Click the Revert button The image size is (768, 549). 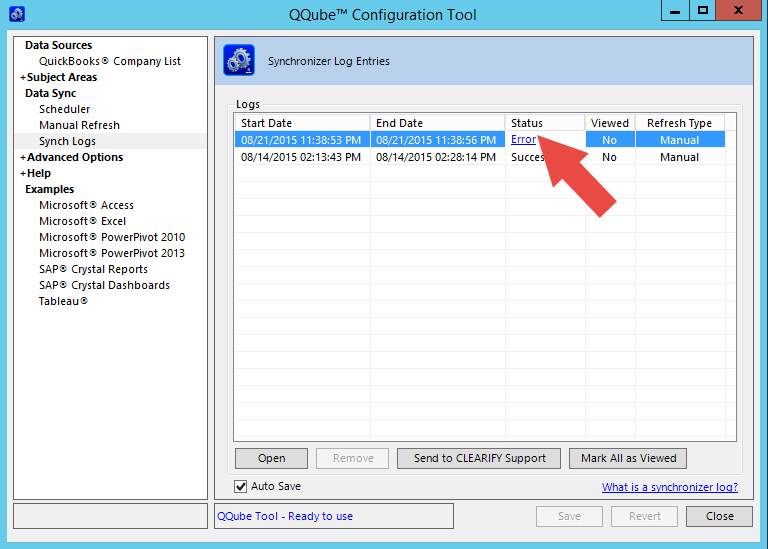pyautogui.click(x=645, y=516)
